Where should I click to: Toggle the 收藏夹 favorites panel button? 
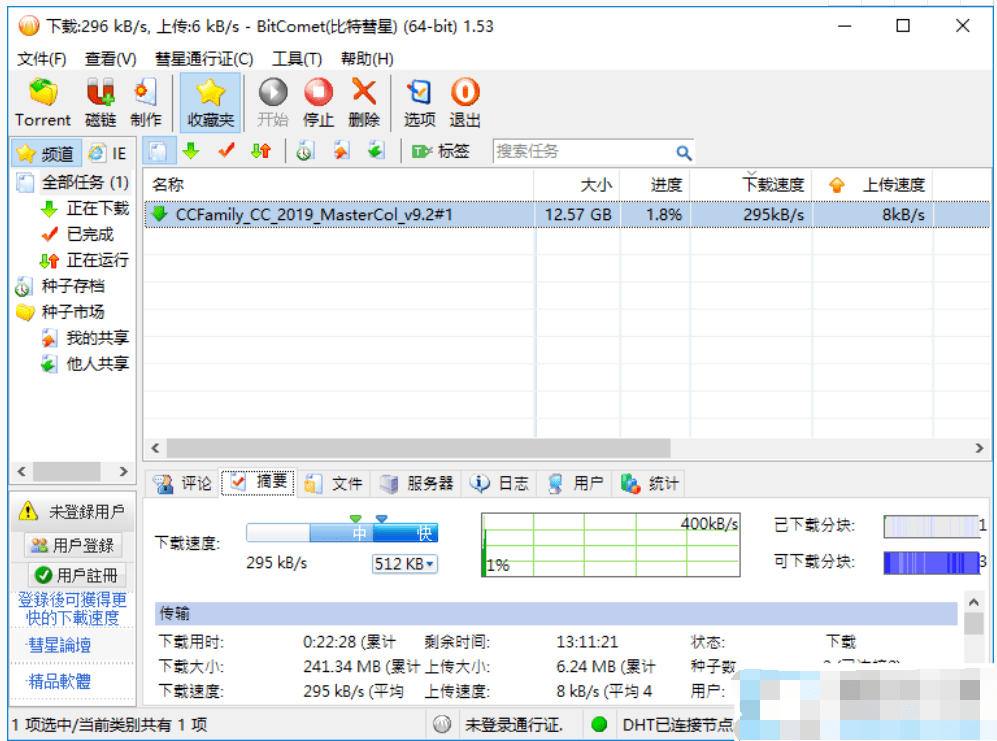pos(210,103)
